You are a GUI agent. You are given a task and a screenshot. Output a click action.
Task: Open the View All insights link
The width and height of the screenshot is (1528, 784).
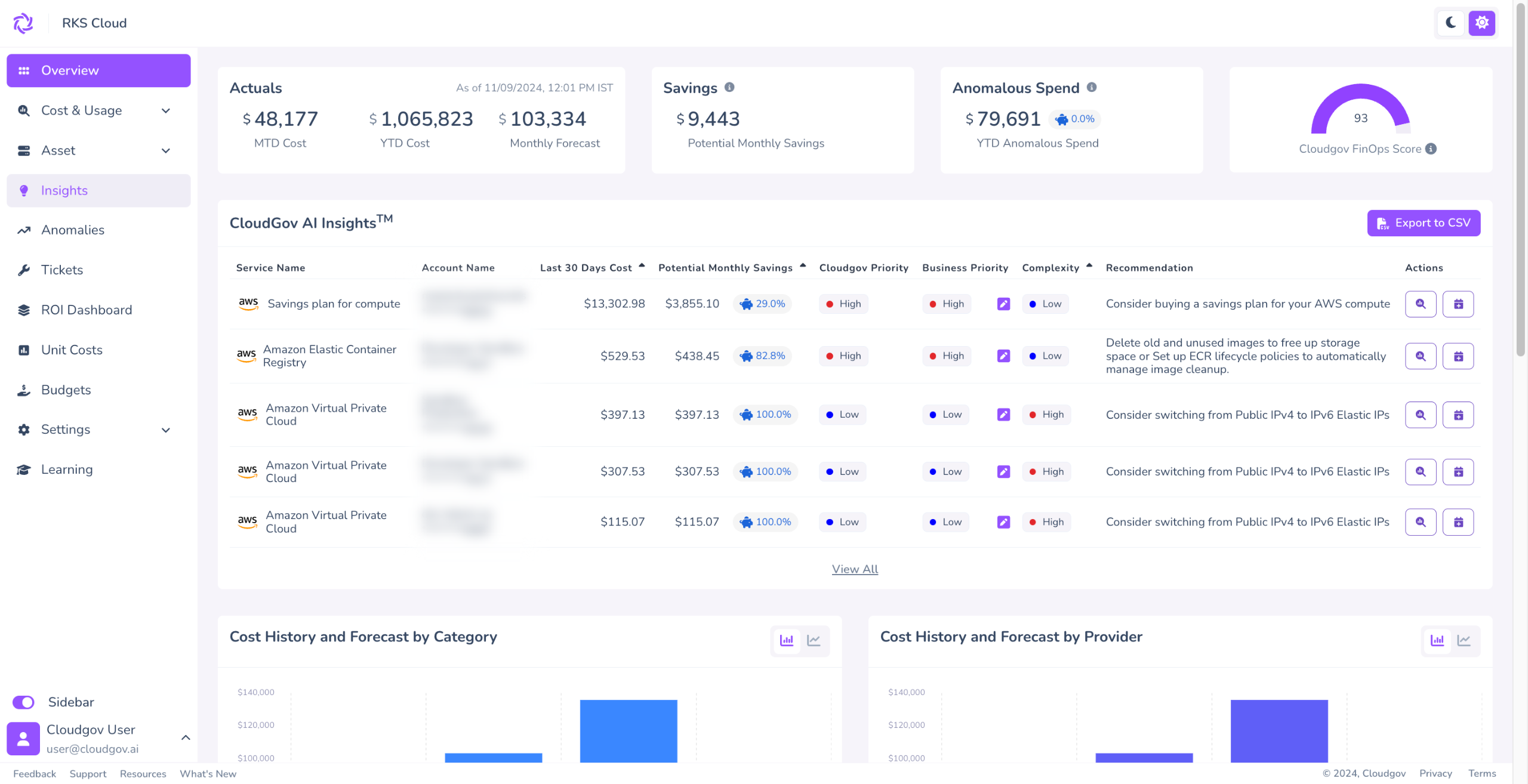click(855, 569)
